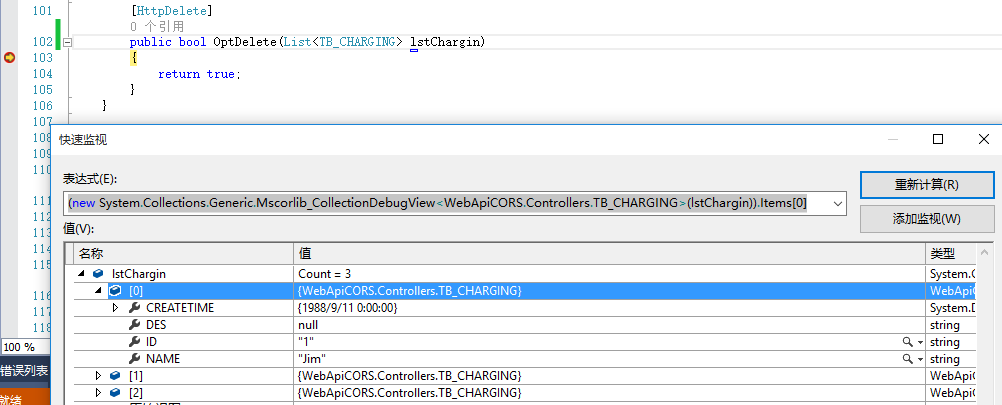The image size is (1002, 405).
Task: Expand the [2] item node
Action: (98, 392)
